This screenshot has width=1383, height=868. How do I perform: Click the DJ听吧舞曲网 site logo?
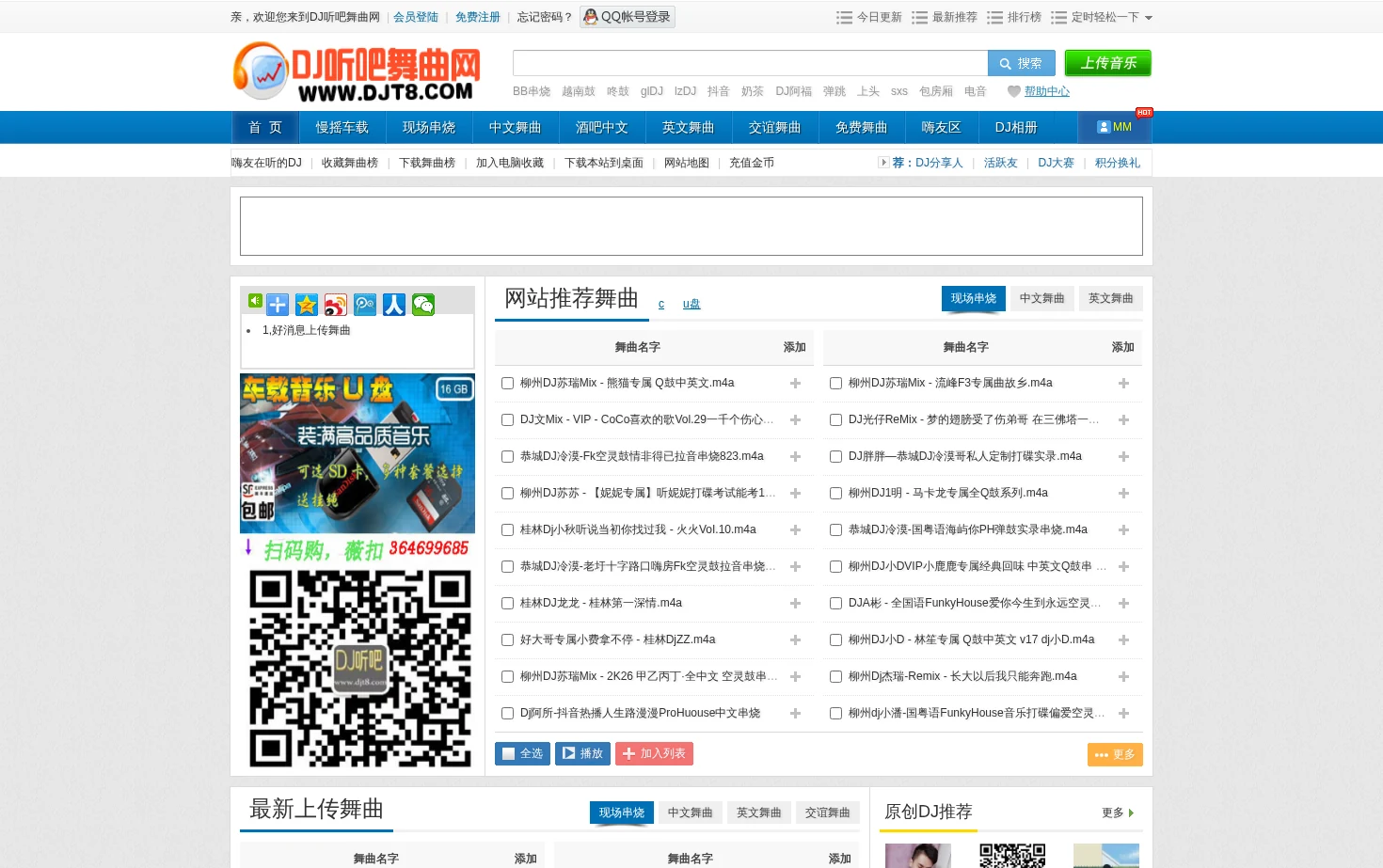coord(357,71)
